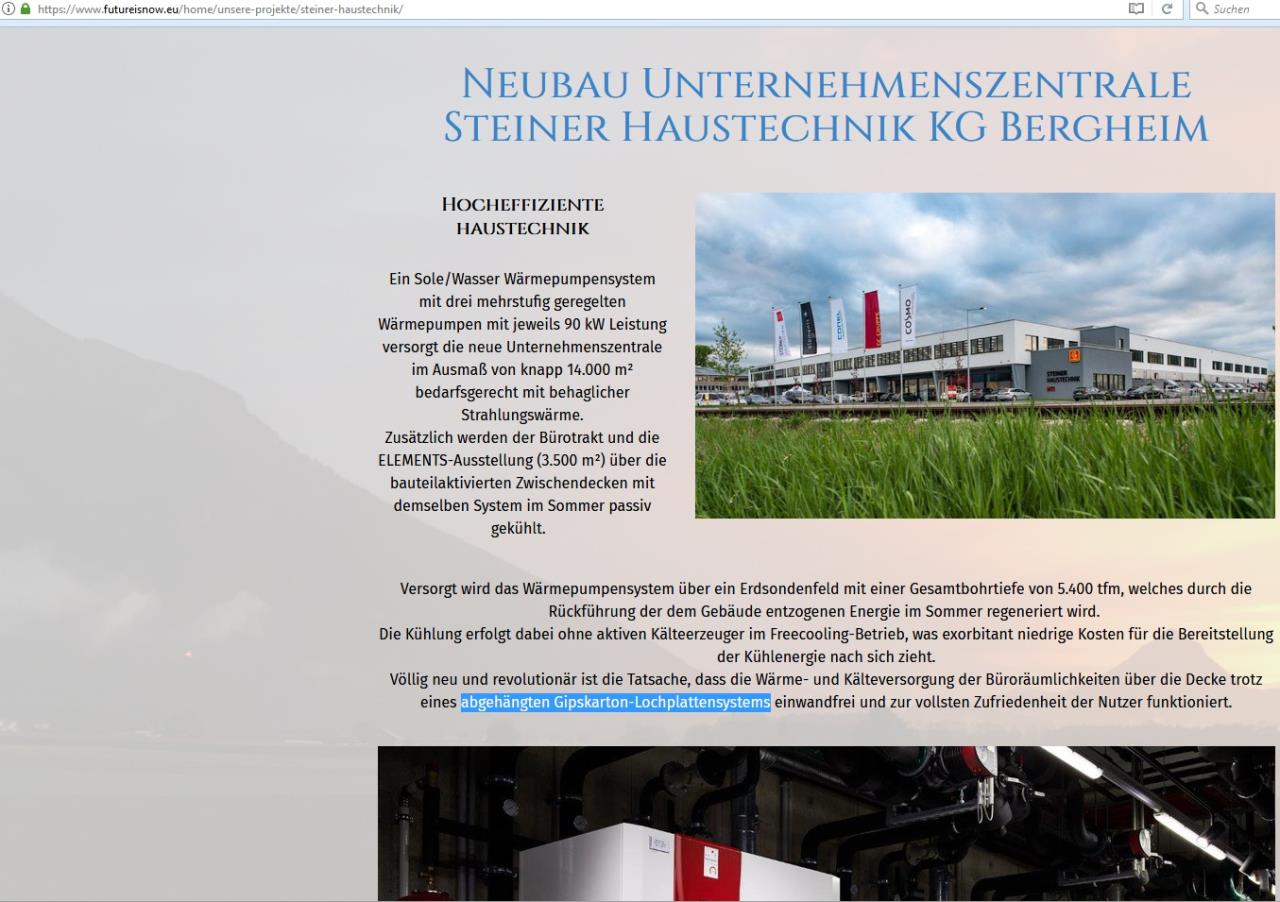Click the site information icon in address bar
Image resolution: width=1280 pixels, height=902 pixels.
[8, 9]
